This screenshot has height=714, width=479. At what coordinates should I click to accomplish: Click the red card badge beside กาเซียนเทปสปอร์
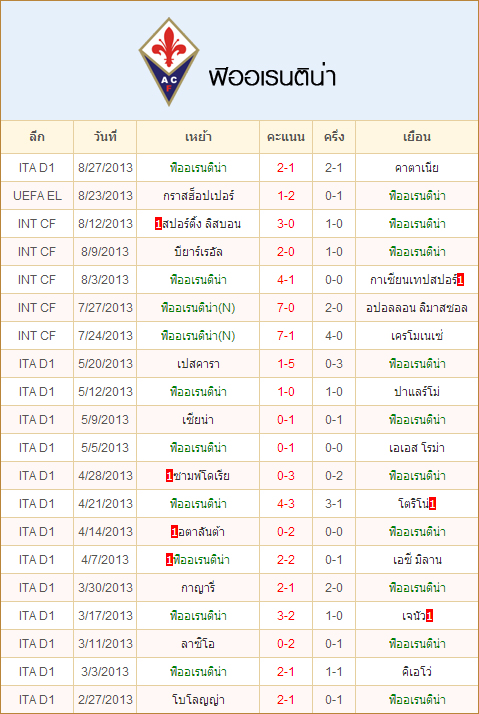pyautogui.click(x=460, y=280)
